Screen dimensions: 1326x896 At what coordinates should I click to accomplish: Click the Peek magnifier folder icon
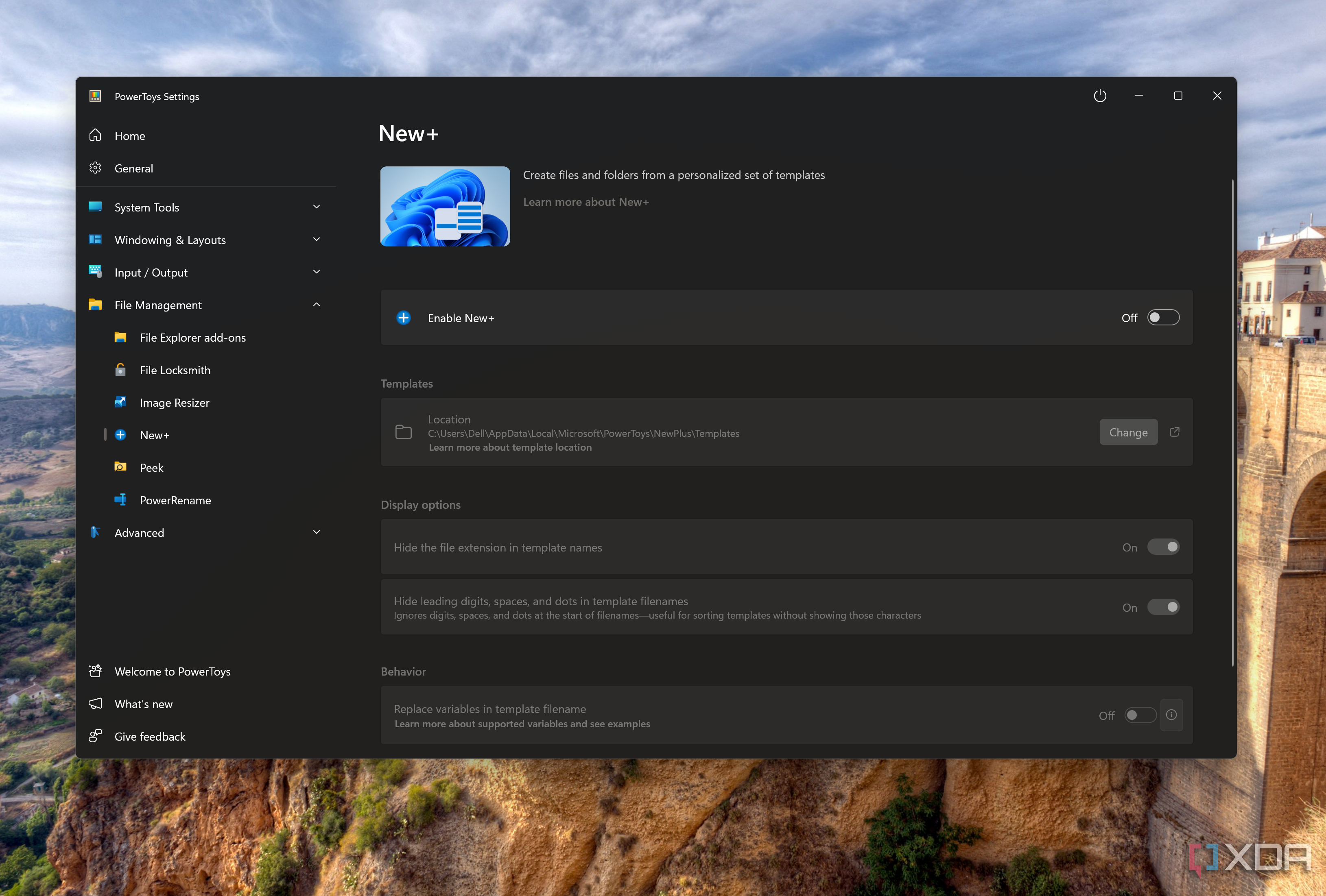tap(120, 467)
